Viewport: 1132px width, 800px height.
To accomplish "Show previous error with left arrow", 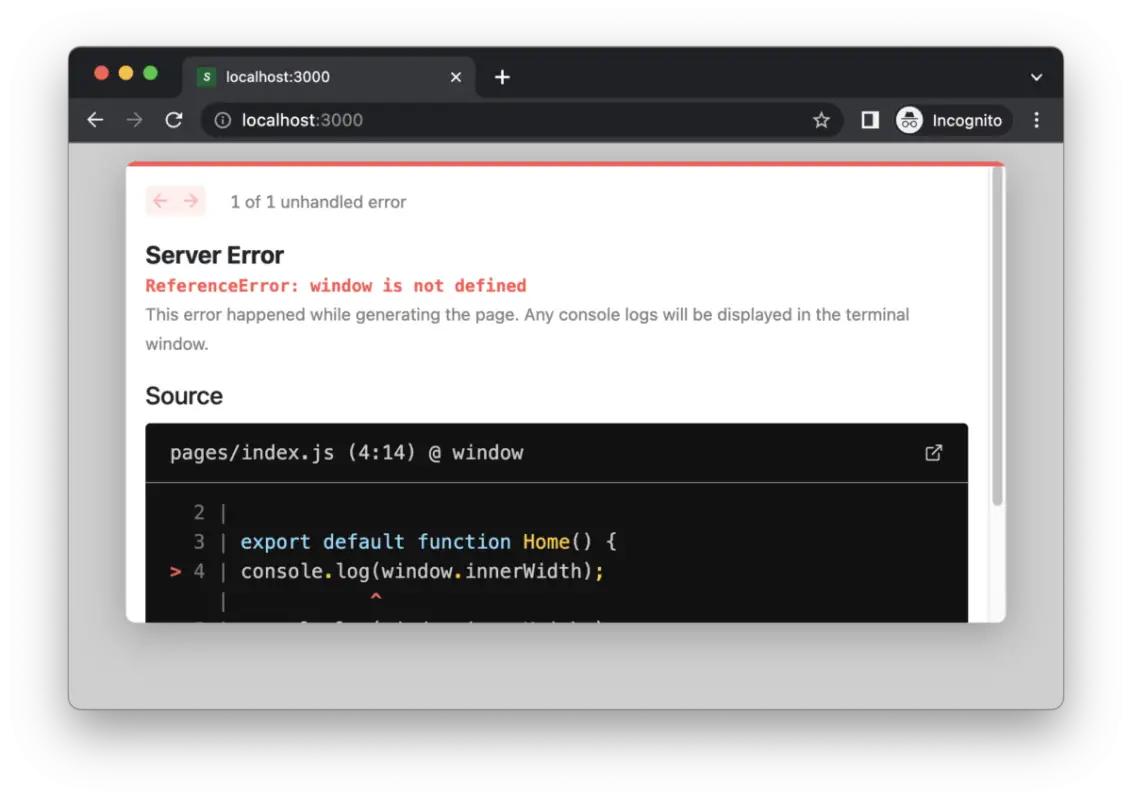I will [x=160, y=201].
